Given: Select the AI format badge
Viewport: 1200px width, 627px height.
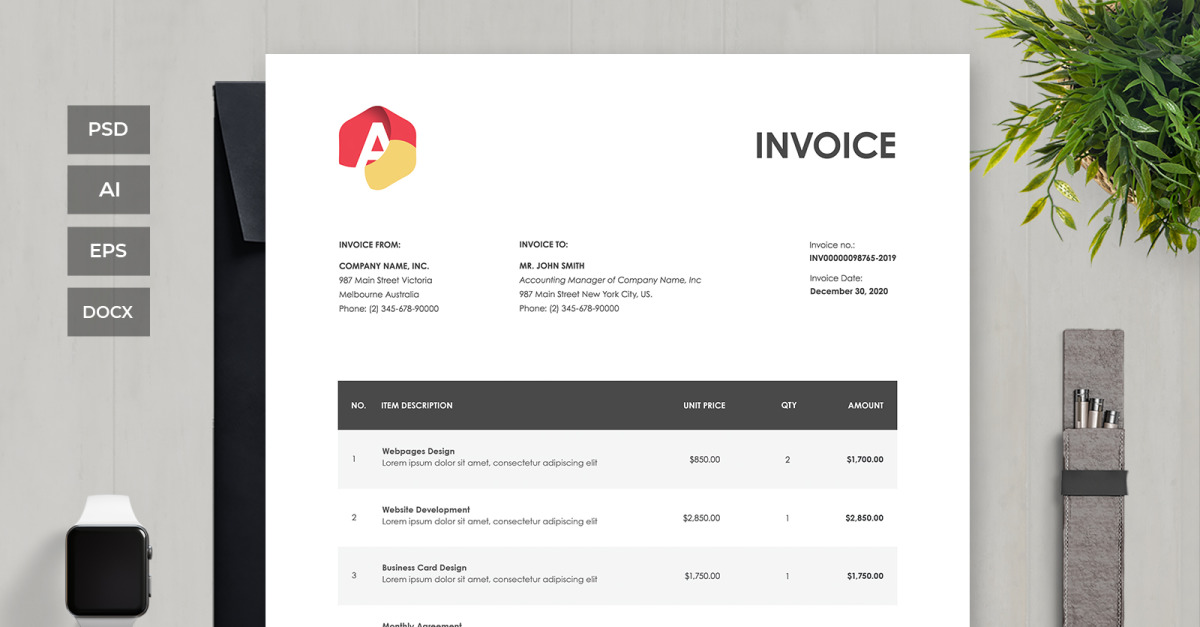Looking at the screenshot, I should pyautogui.click(x=108, y=190).
